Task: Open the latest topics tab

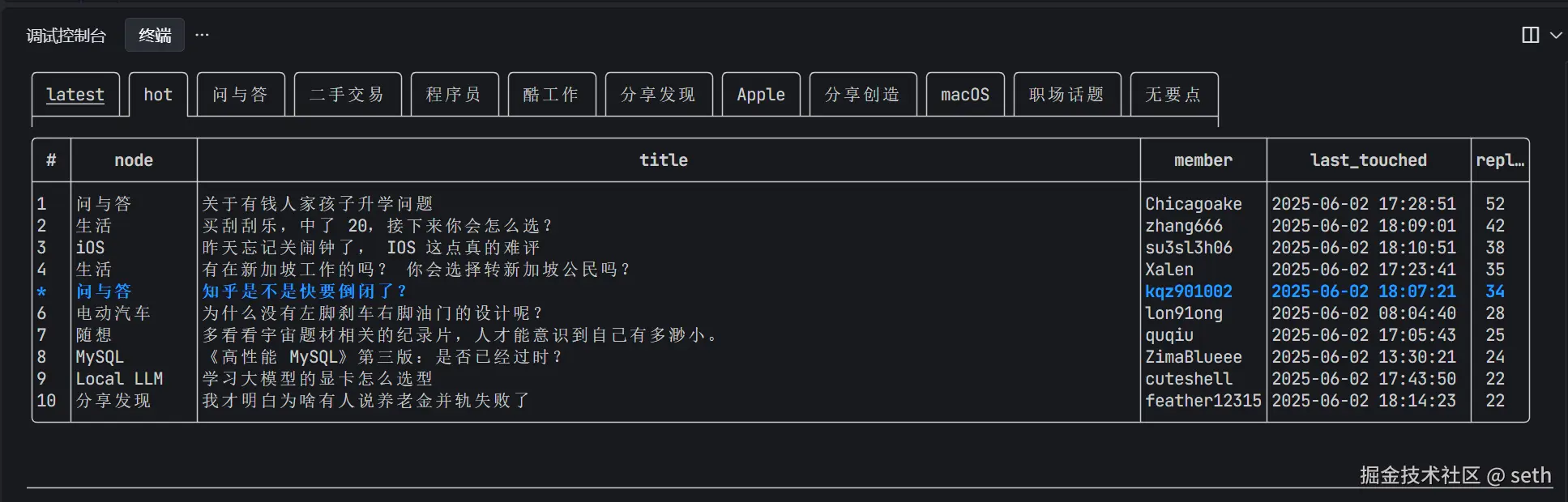Action: point(75,95)
